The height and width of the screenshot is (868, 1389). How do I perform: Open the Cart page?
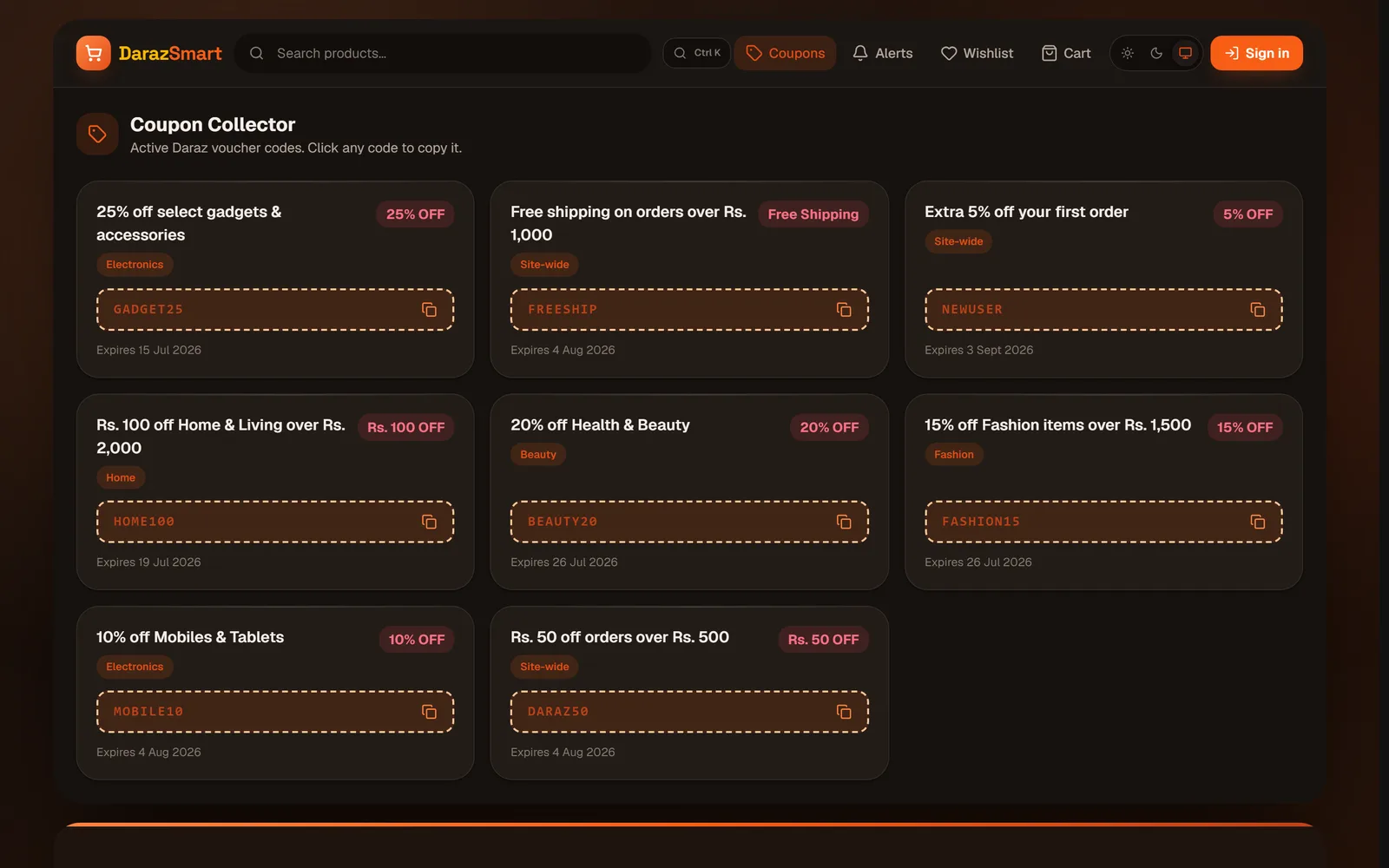tap(1065, 53)
